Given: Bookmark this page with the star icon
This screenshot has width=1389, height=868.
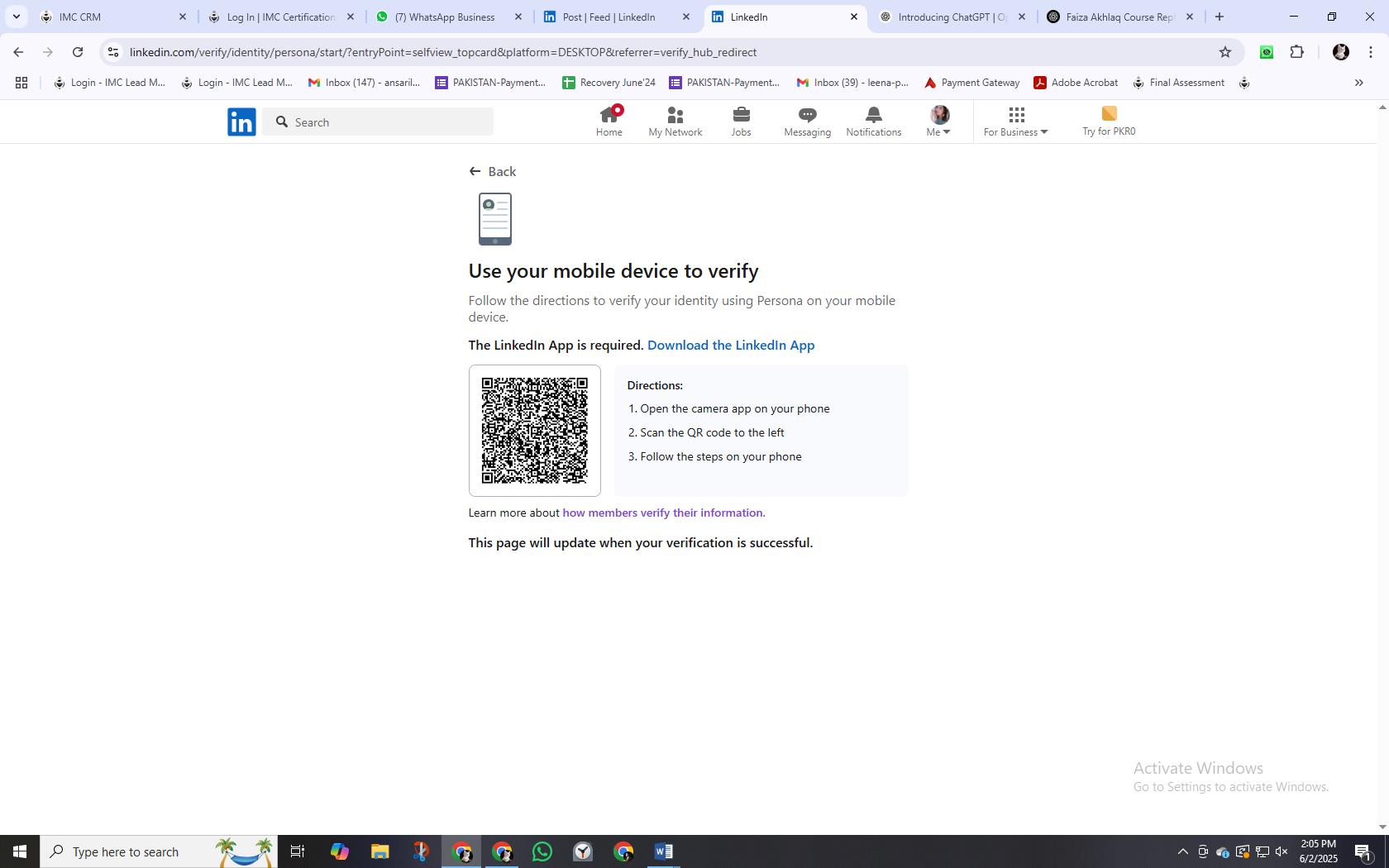Looking at the screenshot, I should point(1225,52).
